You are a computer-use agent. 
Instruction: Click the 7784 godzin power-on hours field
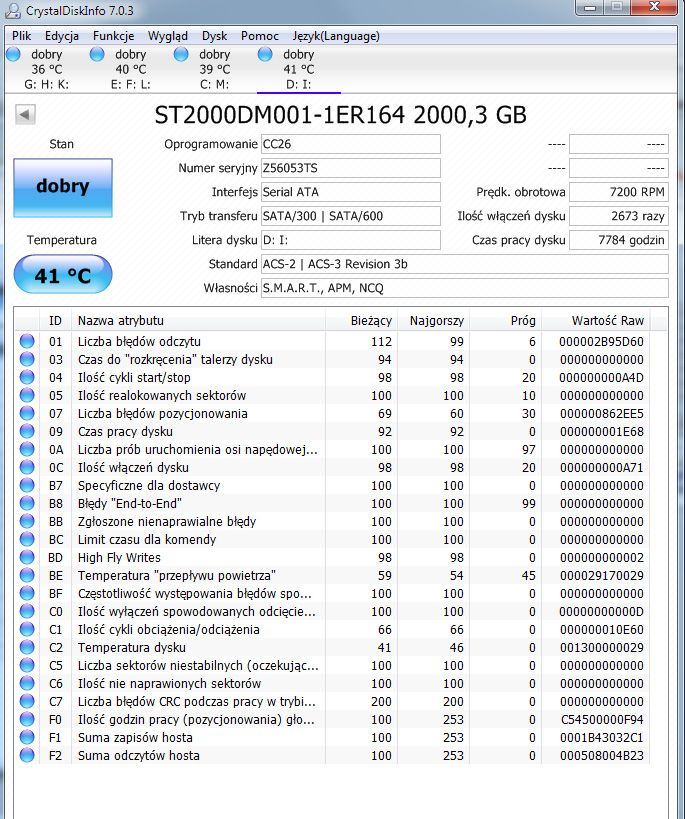coord(619,240)
